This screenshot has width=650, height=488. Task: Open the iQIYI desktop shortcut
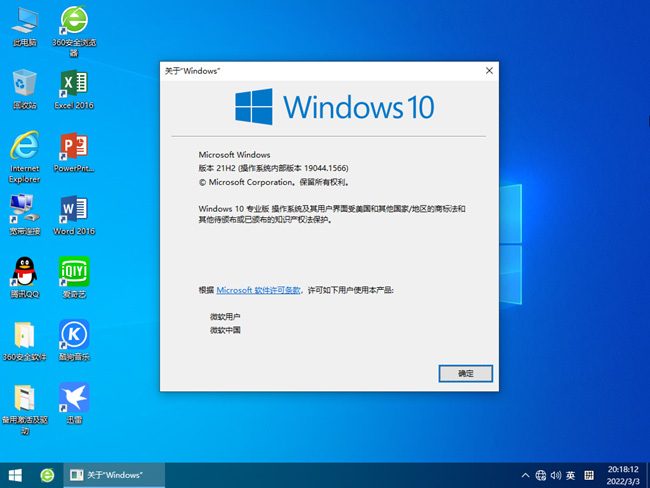pyautogui.click(x=74, y=278)
